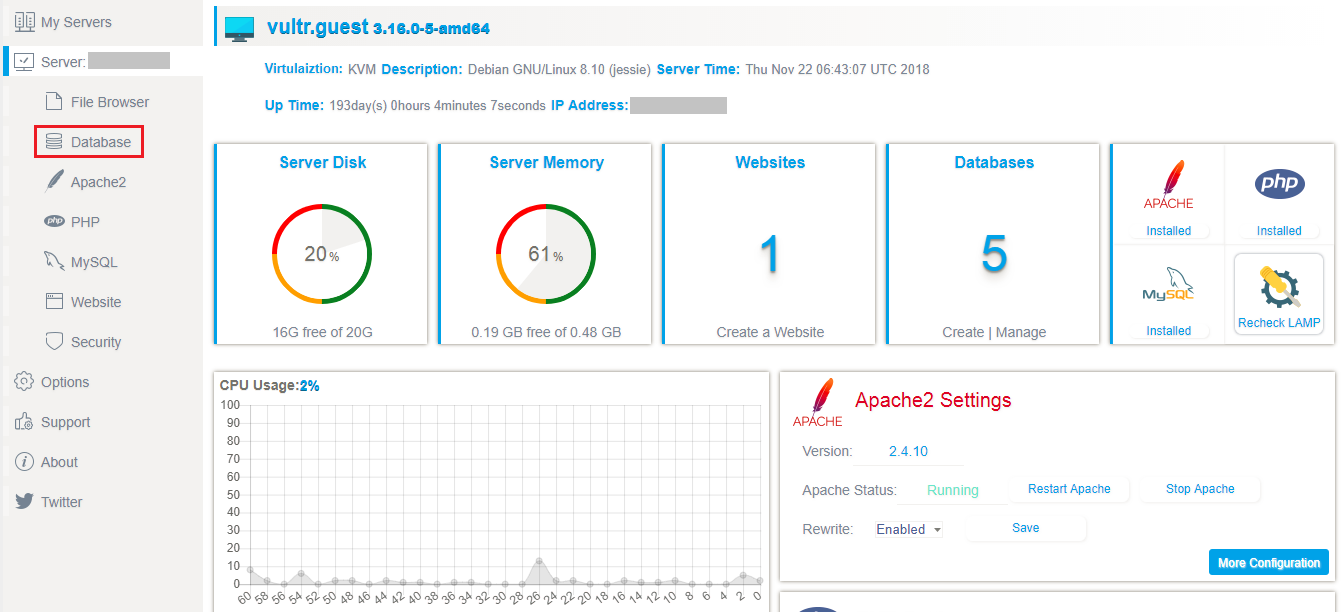Click the Manage link under Databases
This screenshot has width=1341, height=612.
pyautogui.click(x=1021, y=332)
